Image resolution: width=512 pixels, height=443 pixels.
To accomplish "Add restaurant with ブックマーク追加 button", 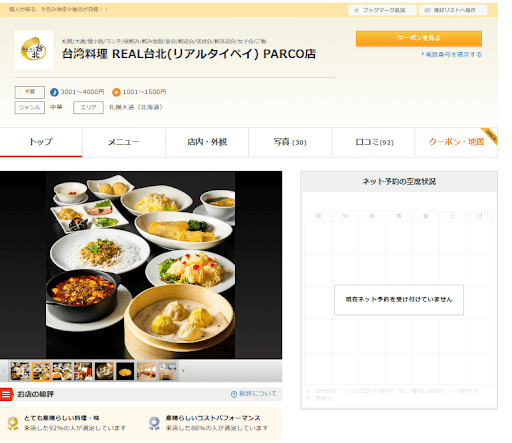I will point(382,10).
